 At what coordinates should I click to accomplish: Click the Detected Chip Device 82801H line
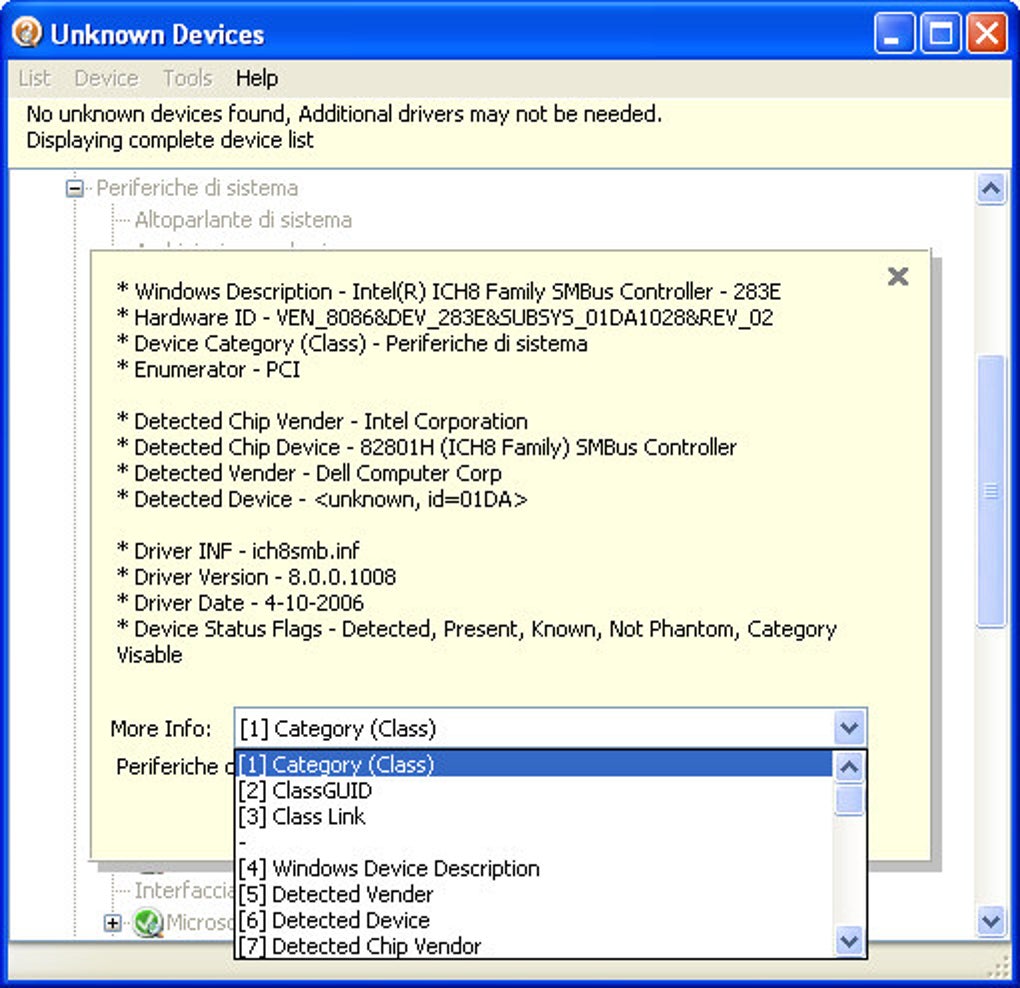pyautogui.click(x=427, y=447)
